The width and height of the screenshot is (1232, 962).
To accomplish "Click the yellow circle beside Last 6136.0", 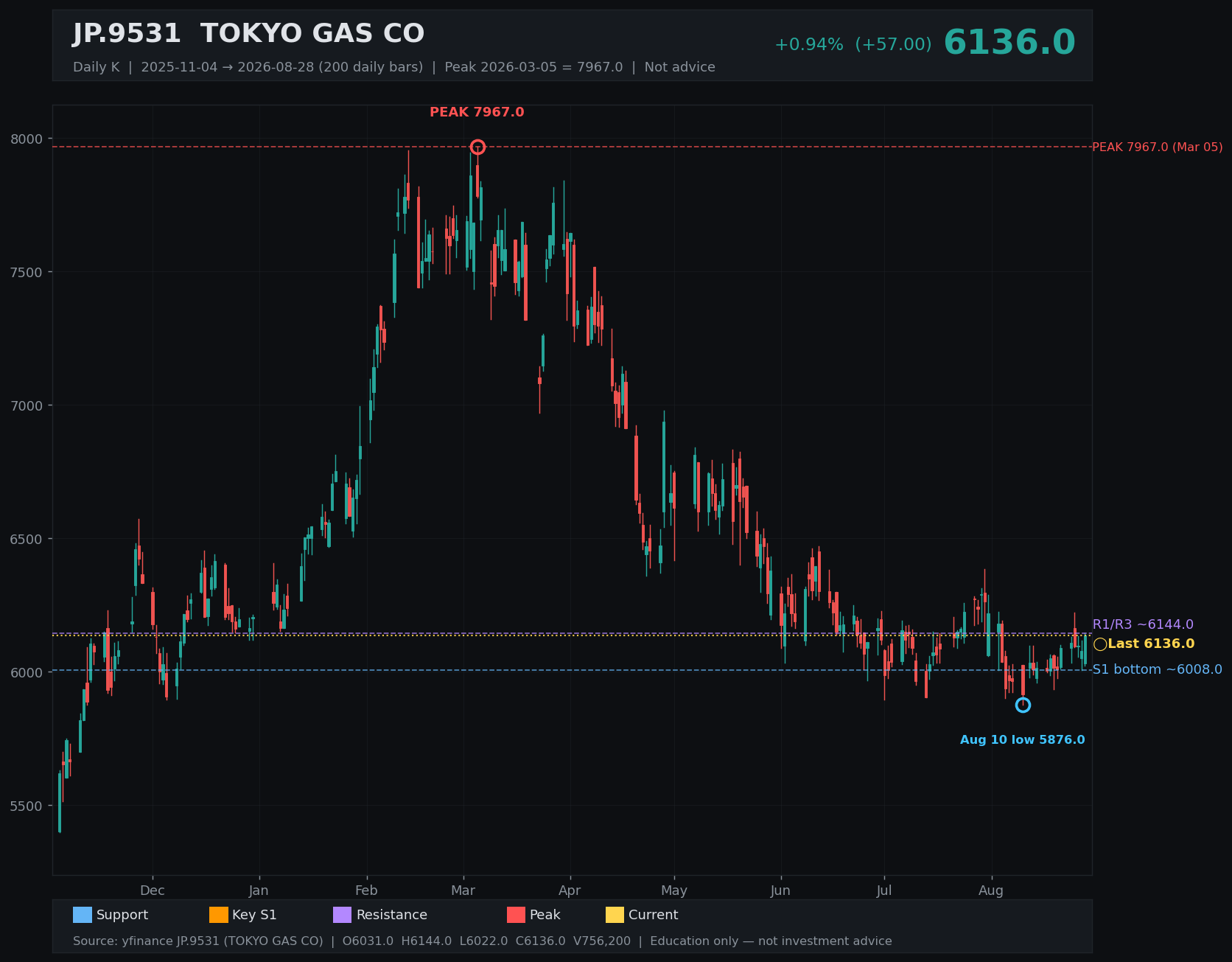I will (x=1100, y=644).
